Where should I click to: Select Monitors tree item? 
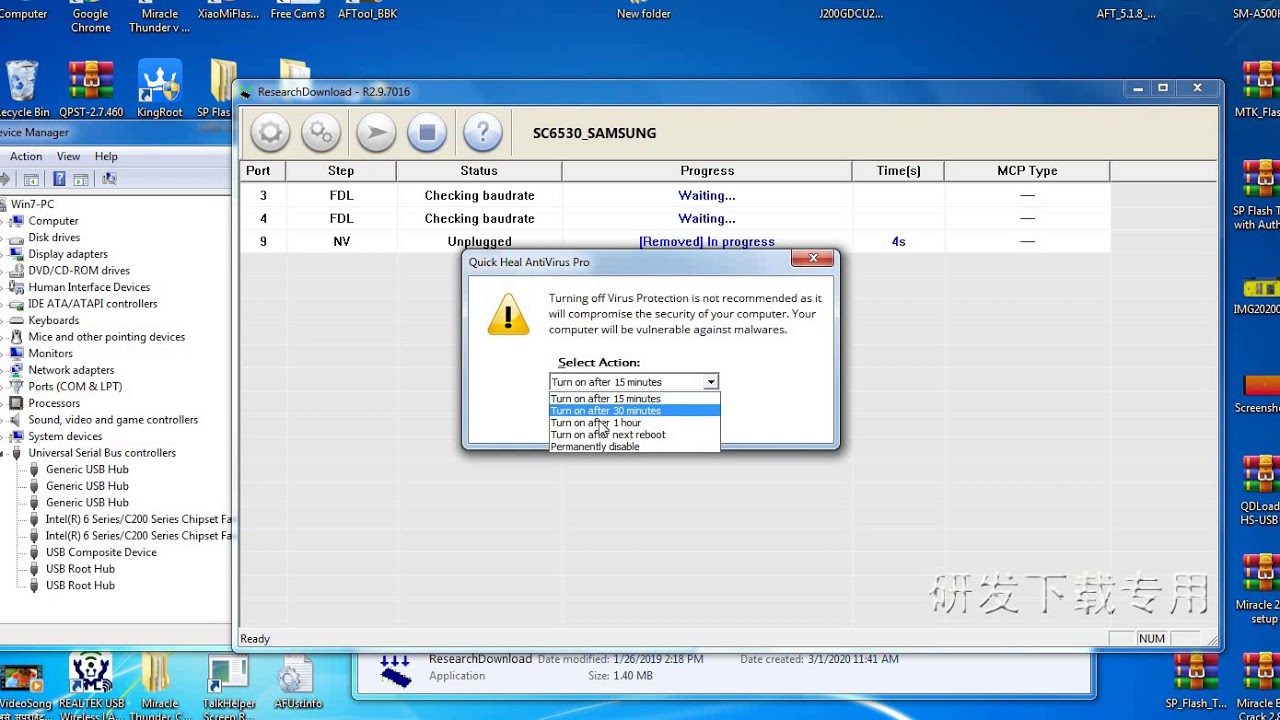50,353
